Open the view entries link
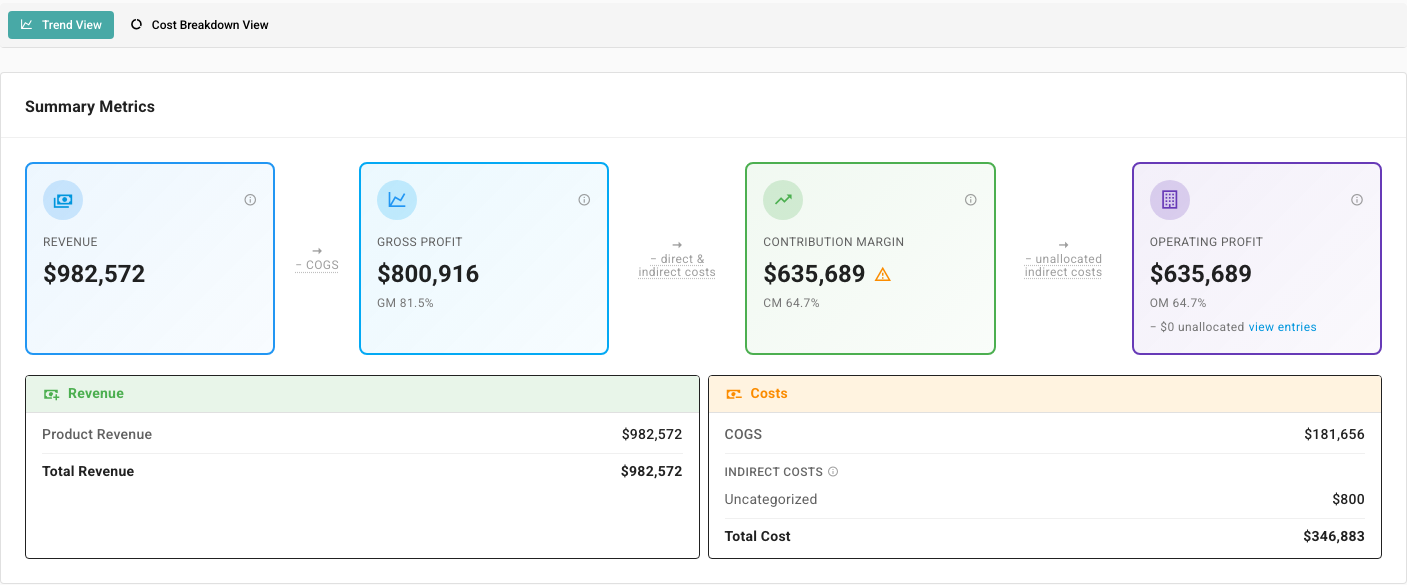The width and height of the screenshot is (1407, 585). [1282, 327]
